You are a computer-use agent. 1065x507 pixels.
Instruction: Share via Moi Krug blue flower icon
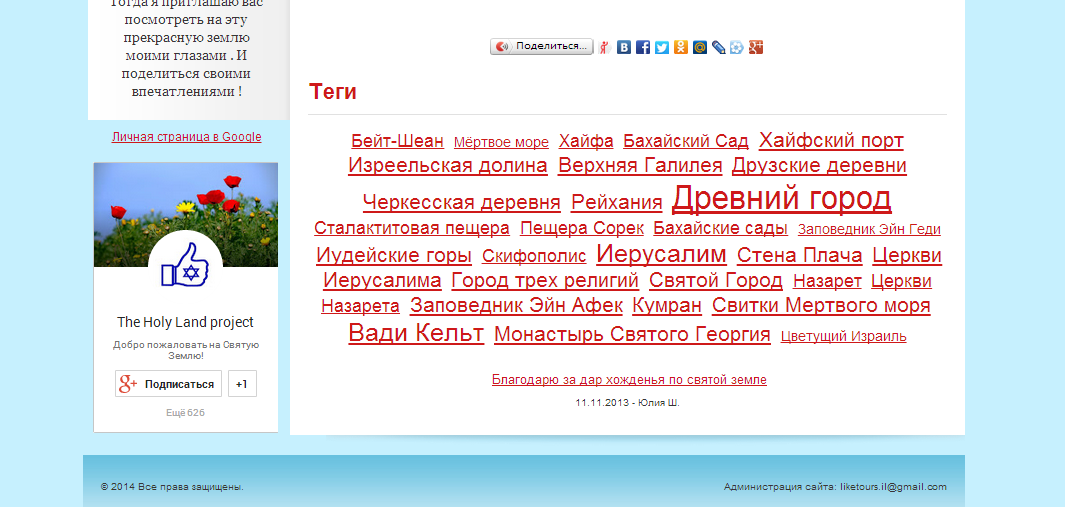tap(737, 47)
